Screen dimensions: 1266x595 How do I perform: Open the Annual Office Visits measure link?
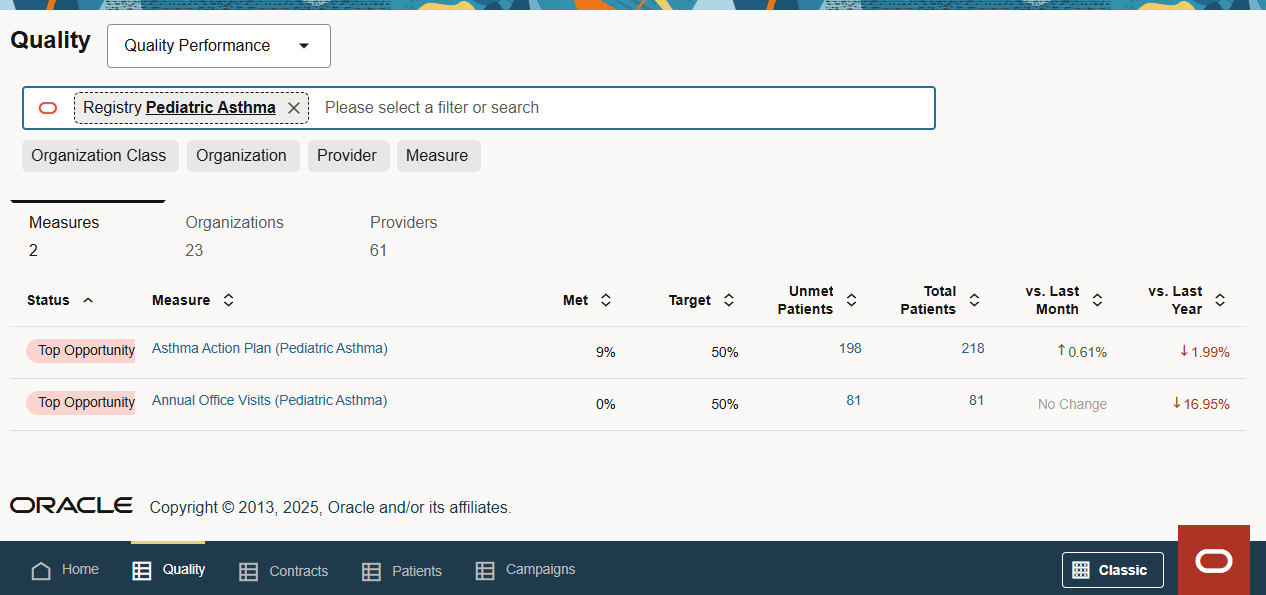click(269, 400)
